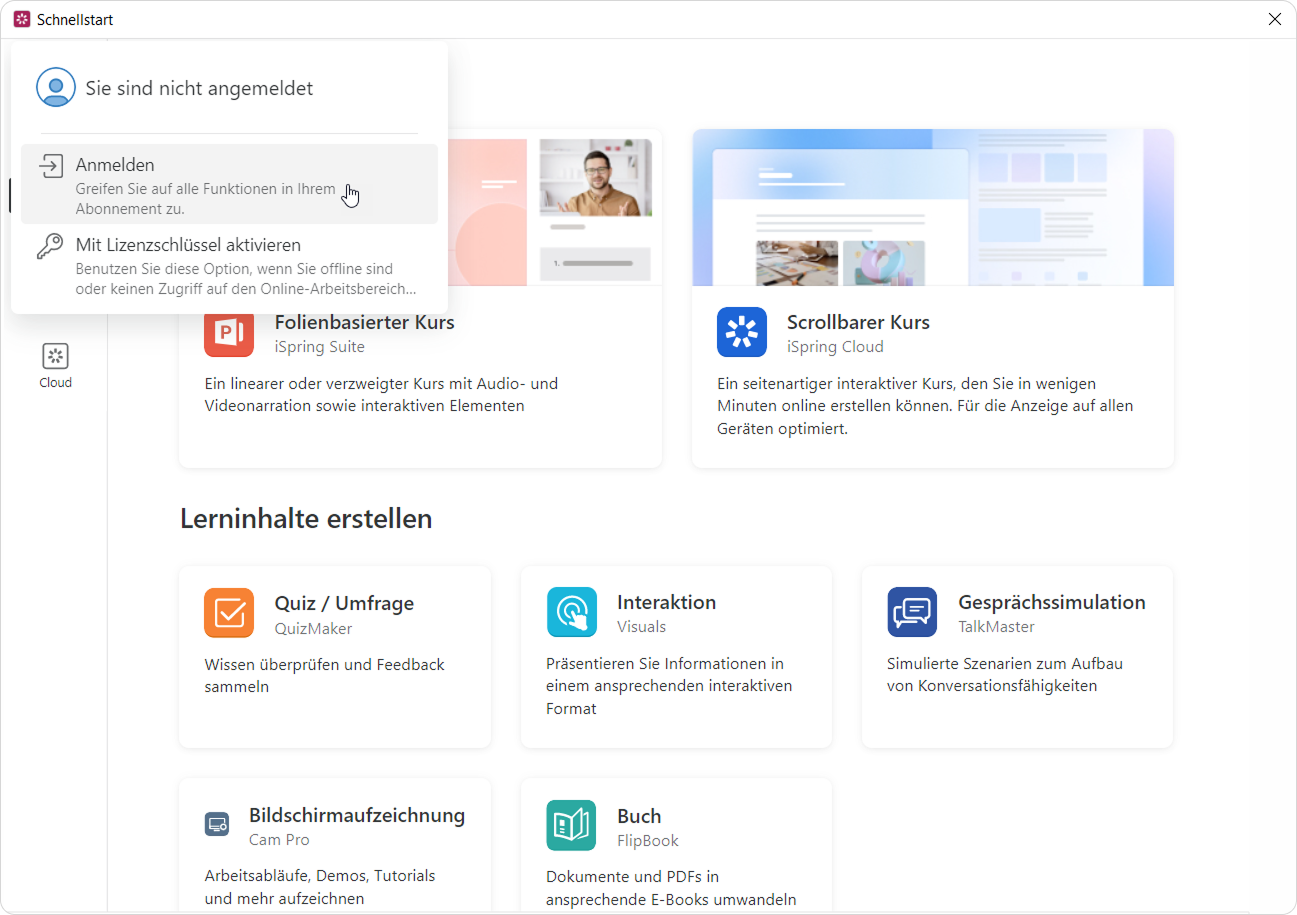The width and height of the screenshot is (1297, 915).
Task: Click the iSpring Cloud icon of Scrollbarer Kurs
Action: coord(742,332)
